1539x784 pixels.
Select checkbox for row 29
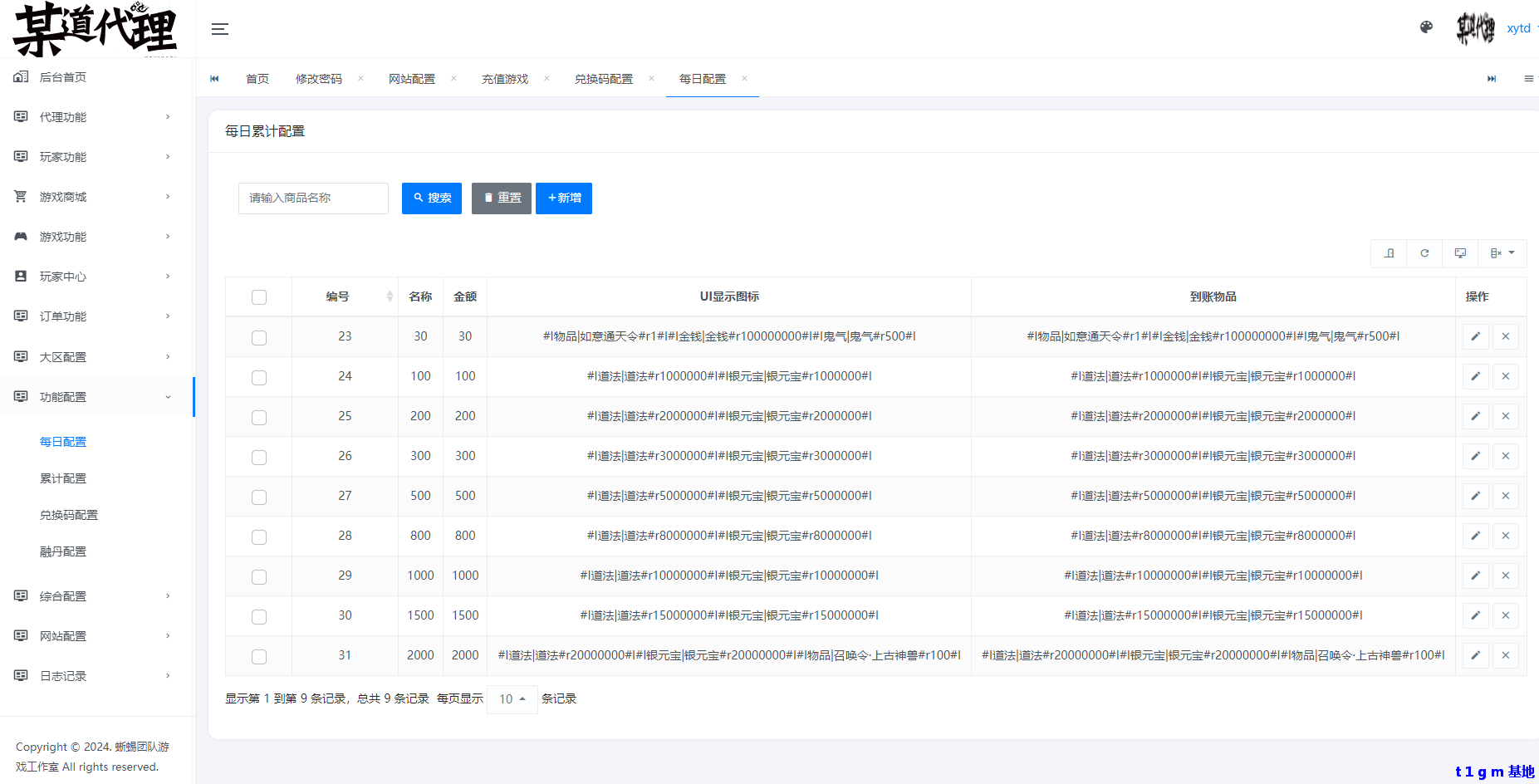(259, 576)
